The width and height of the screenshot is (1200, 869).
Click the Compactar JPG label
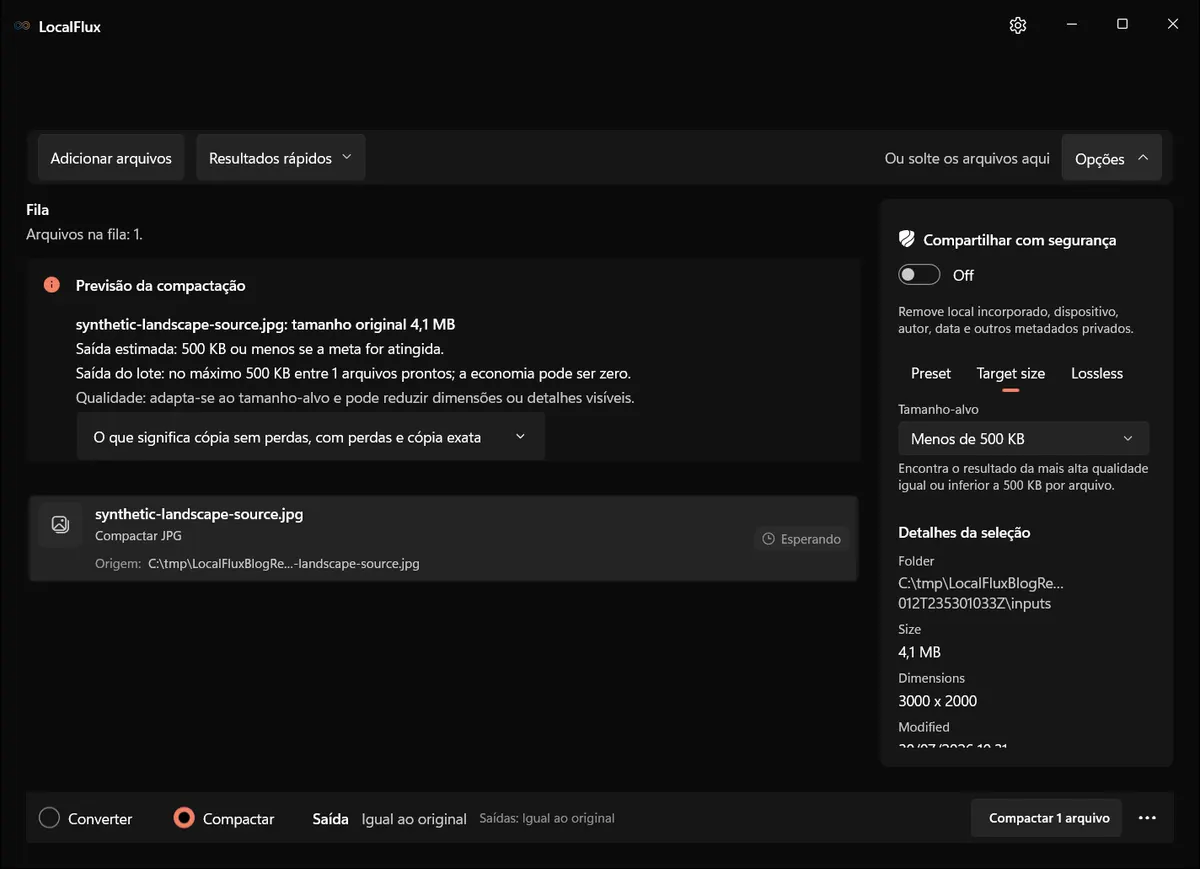click(x=138, y=536)
